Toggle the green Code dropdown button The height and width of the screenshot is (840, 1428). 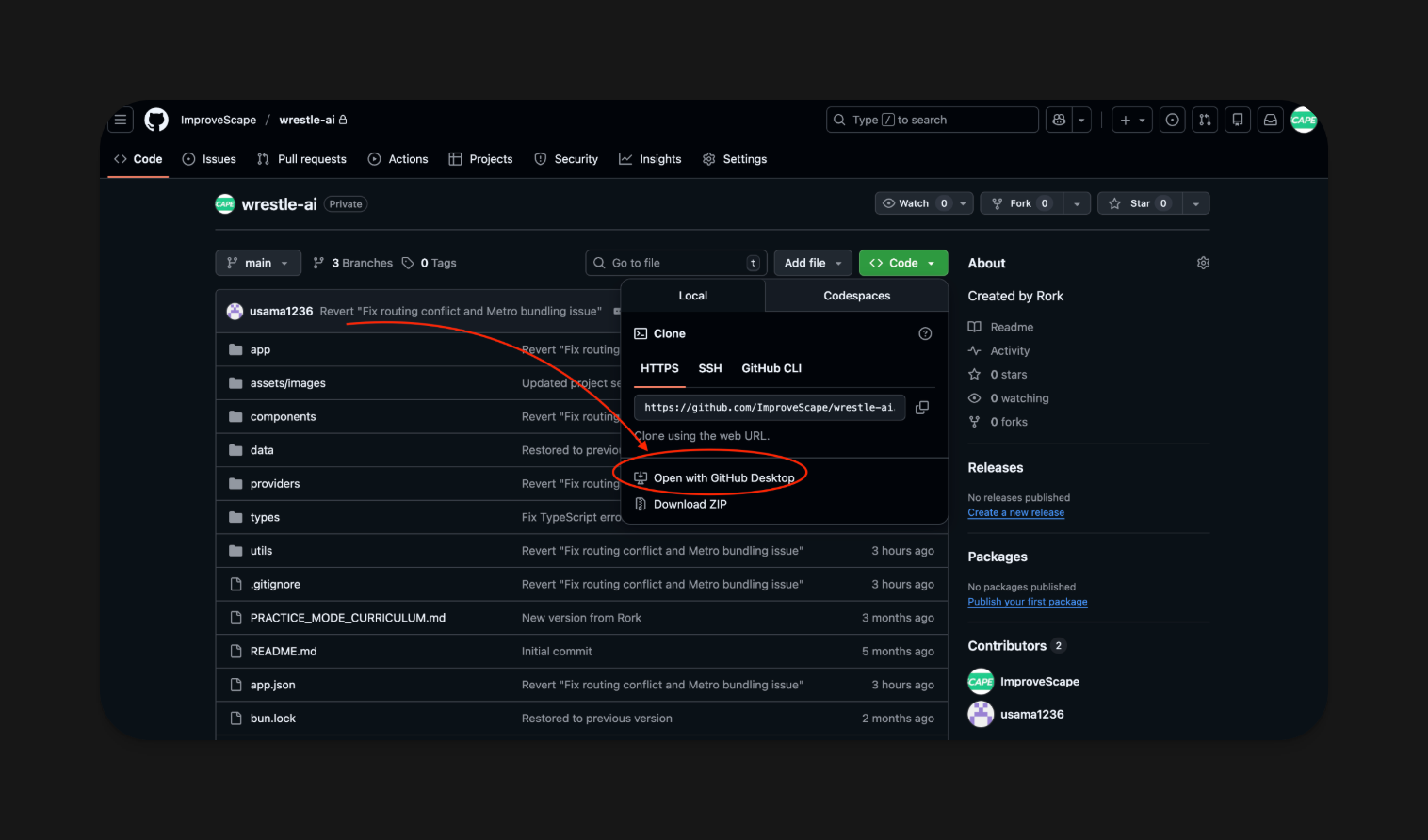[x=903, y=263]
